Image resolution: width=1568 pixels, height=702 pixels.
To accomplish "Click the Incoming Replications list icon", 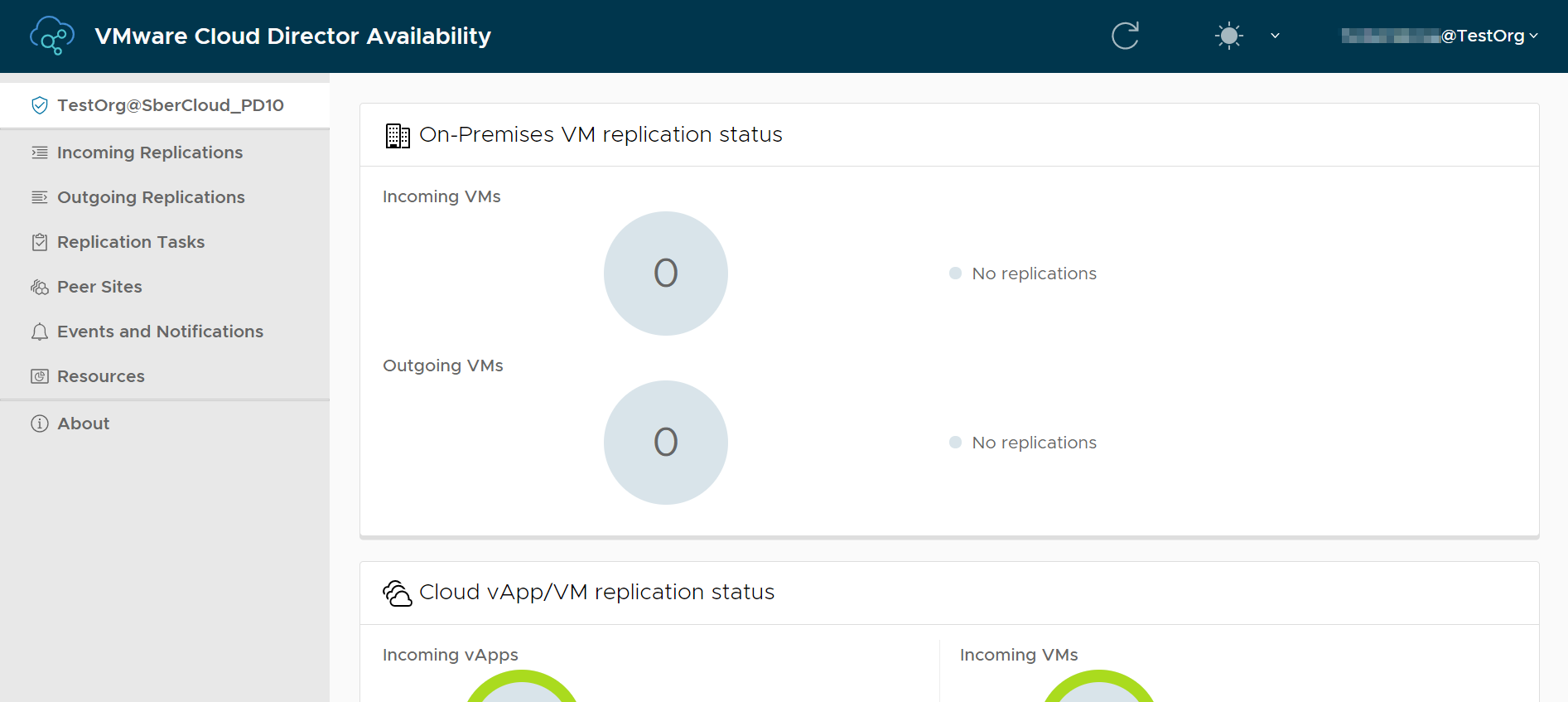I will 40,153.
